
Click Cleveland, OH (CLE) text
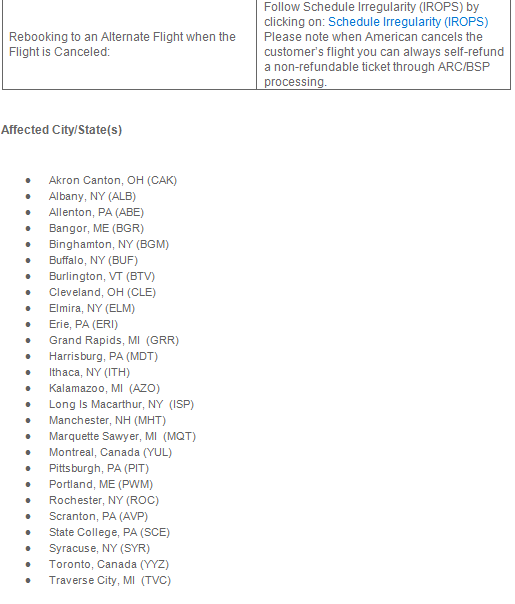pos(102,292)
